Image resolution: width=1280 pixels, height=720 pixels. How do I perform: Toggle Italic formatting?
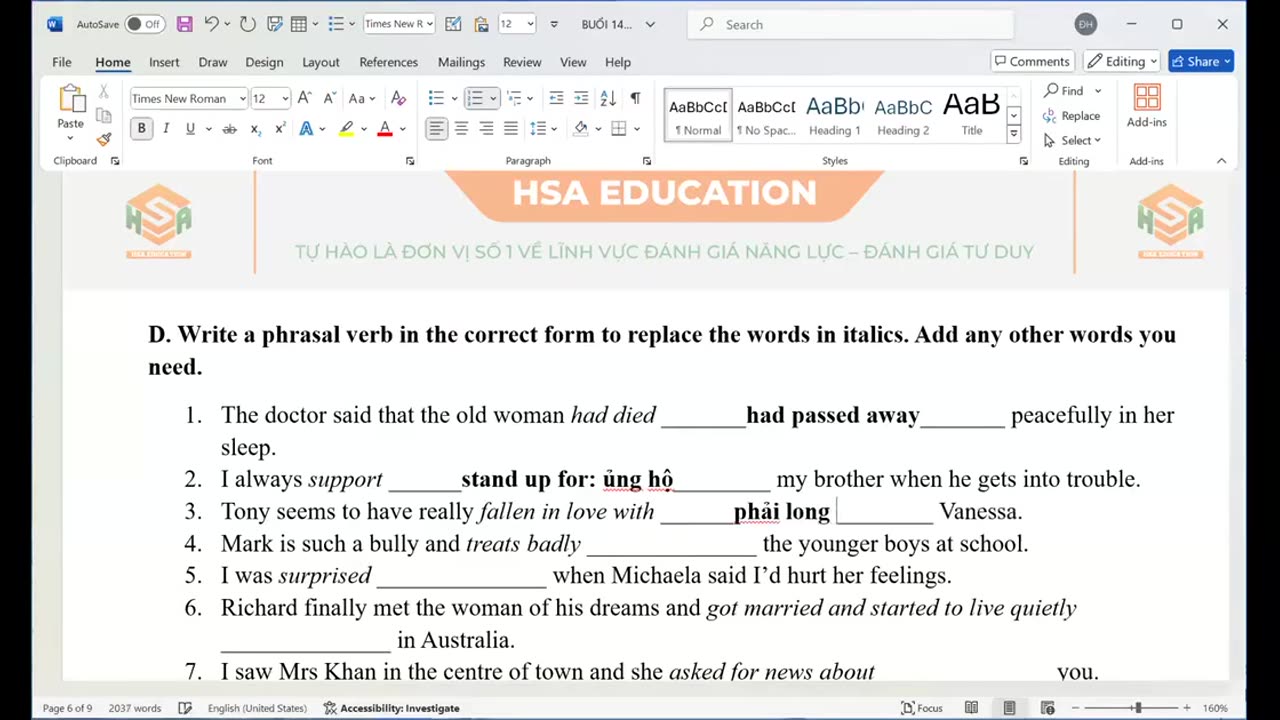pos(166,129)
